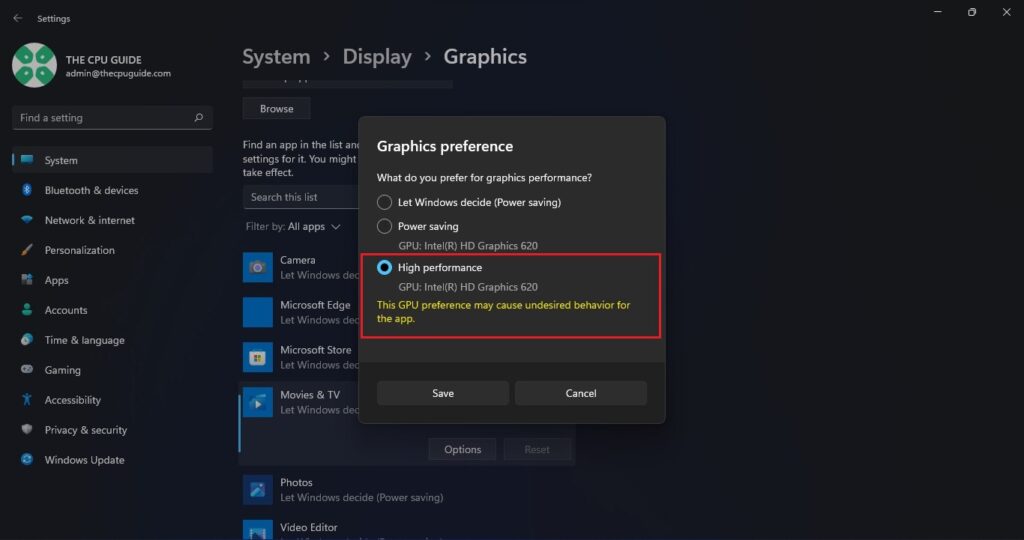Click the Graphics breadcrumb title
The width and height of the screenshot is (1024, 540).
(485, 57)
